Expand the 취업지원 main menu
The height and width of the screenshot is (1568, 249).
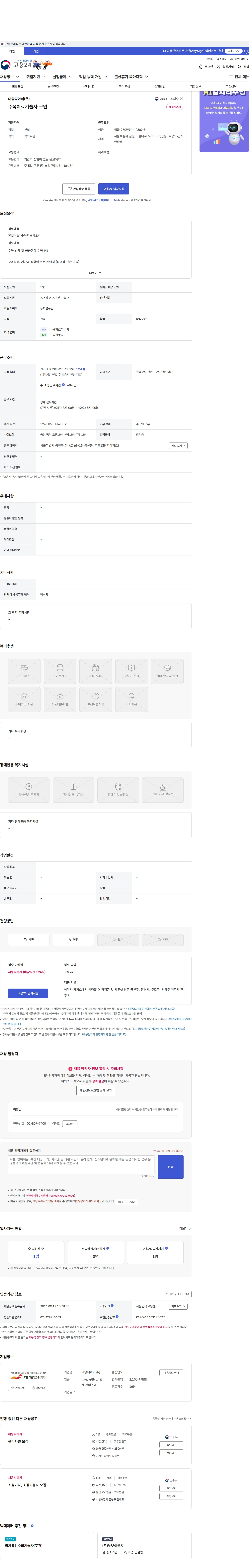click(x=36, y=77)
